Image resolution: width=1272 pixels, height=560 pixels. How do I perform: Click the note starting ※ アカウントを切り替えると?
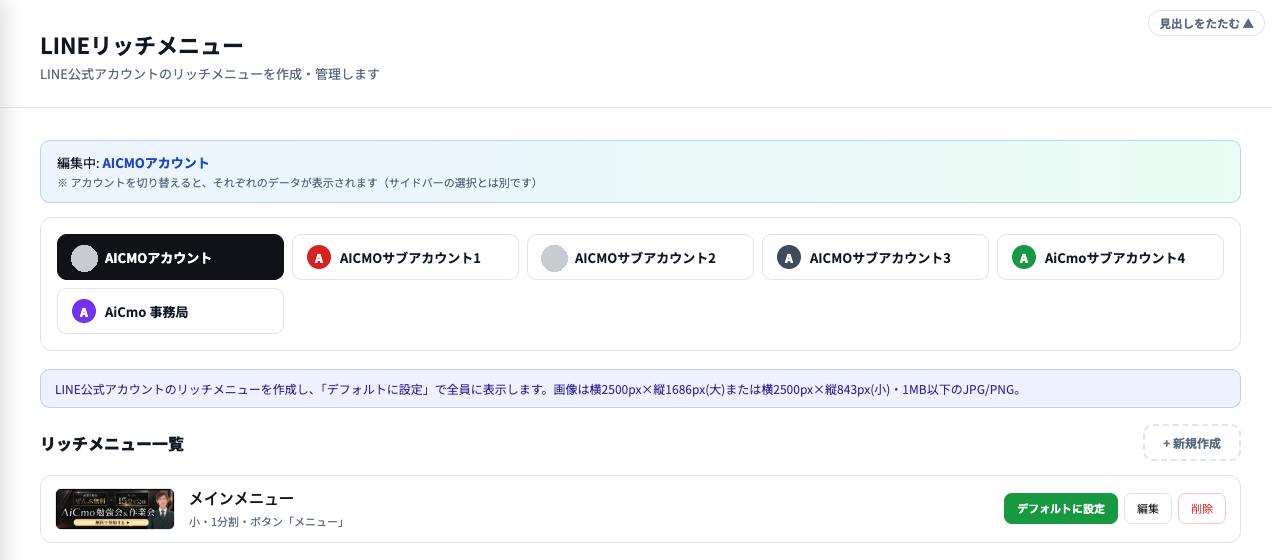pos(297,183)
